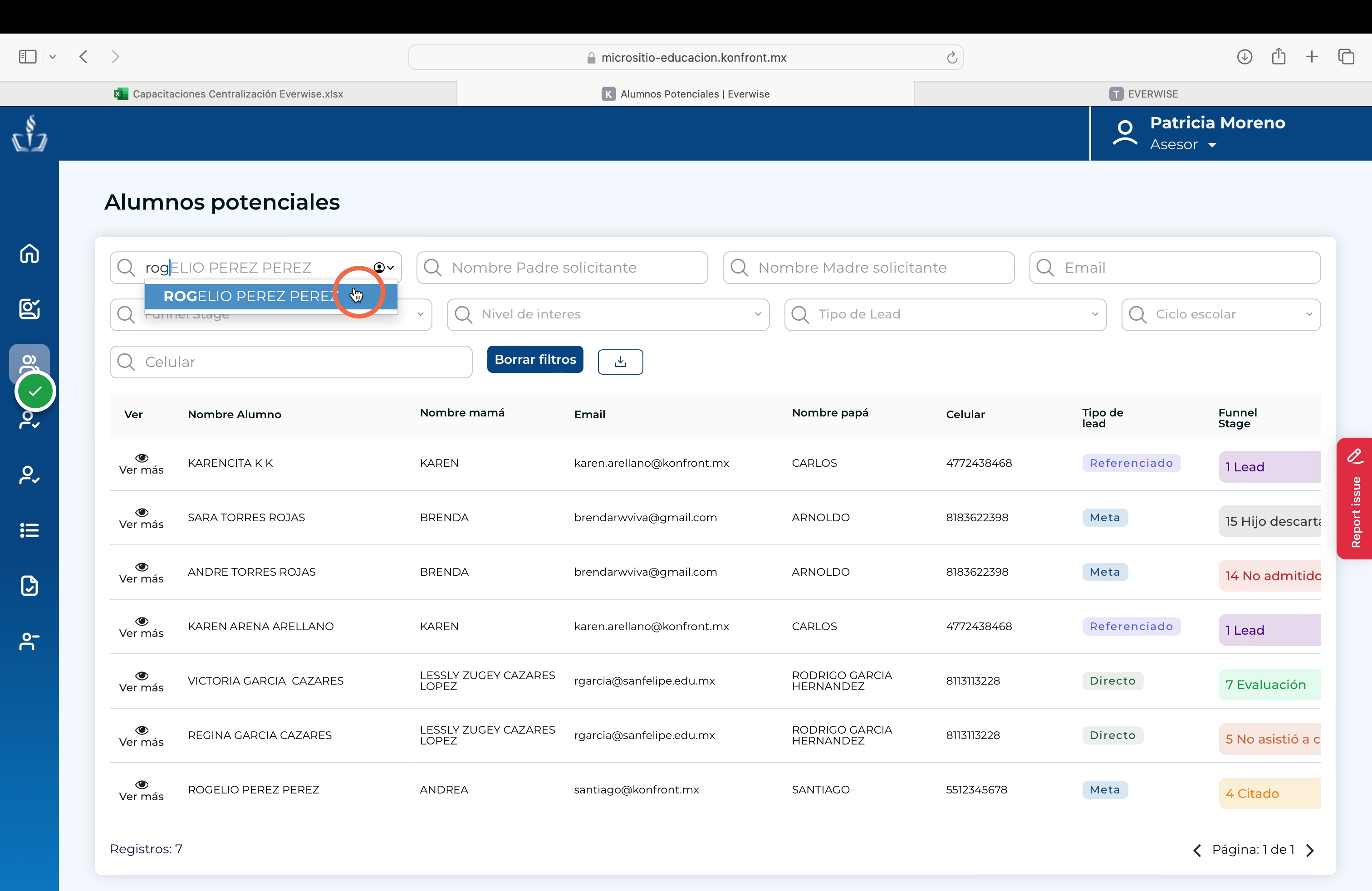Open the user-check sidebar icon

pyautogui.click(x=29, y=475)
